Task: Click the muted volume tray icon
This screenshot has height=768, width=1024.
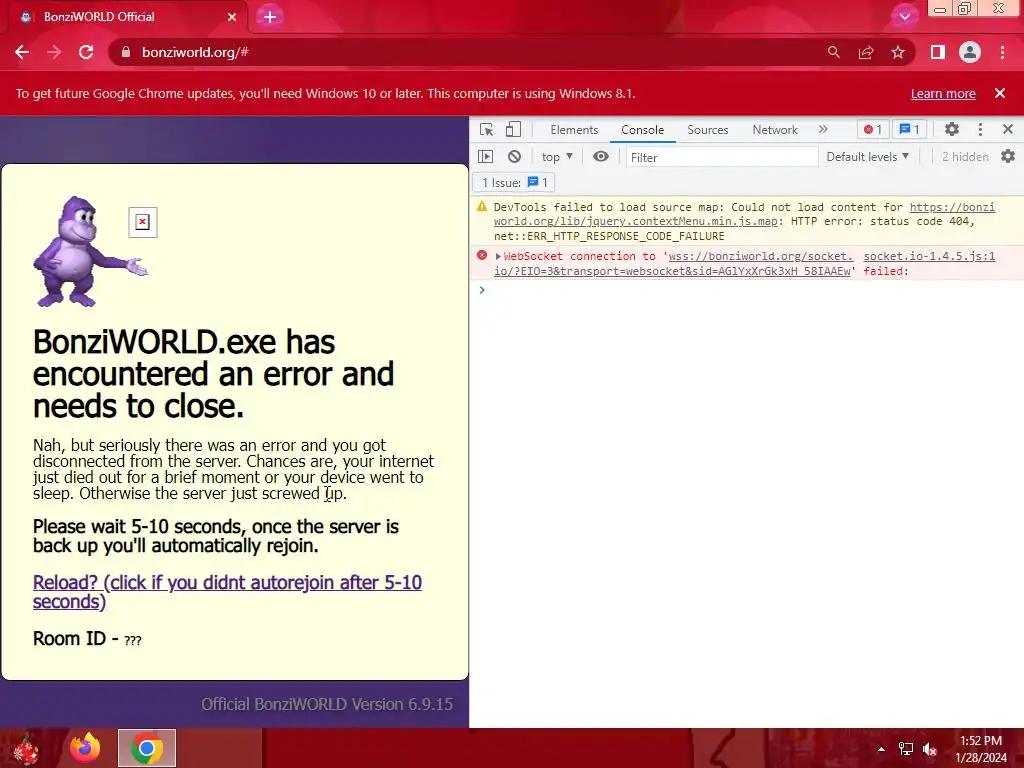Action: click(930, 749)
